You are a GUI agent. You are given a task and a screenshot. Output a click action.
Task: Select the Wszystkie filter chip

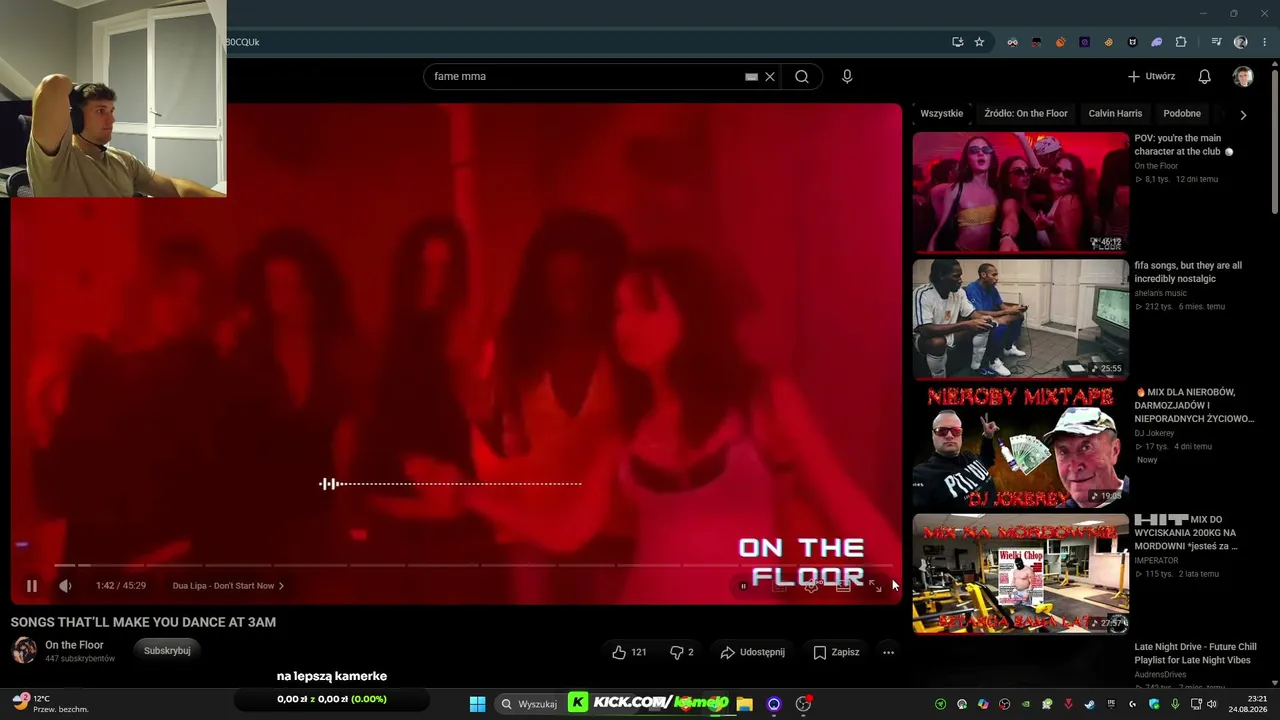pyautogui.click(x=942, y=114)
